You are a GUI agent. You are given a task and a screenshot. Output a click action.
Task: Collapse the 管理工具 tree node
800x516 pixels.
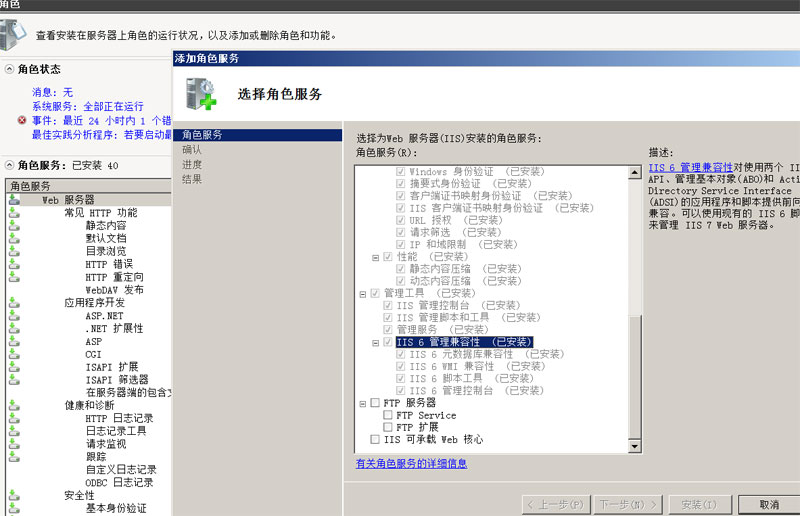[363, 294]
